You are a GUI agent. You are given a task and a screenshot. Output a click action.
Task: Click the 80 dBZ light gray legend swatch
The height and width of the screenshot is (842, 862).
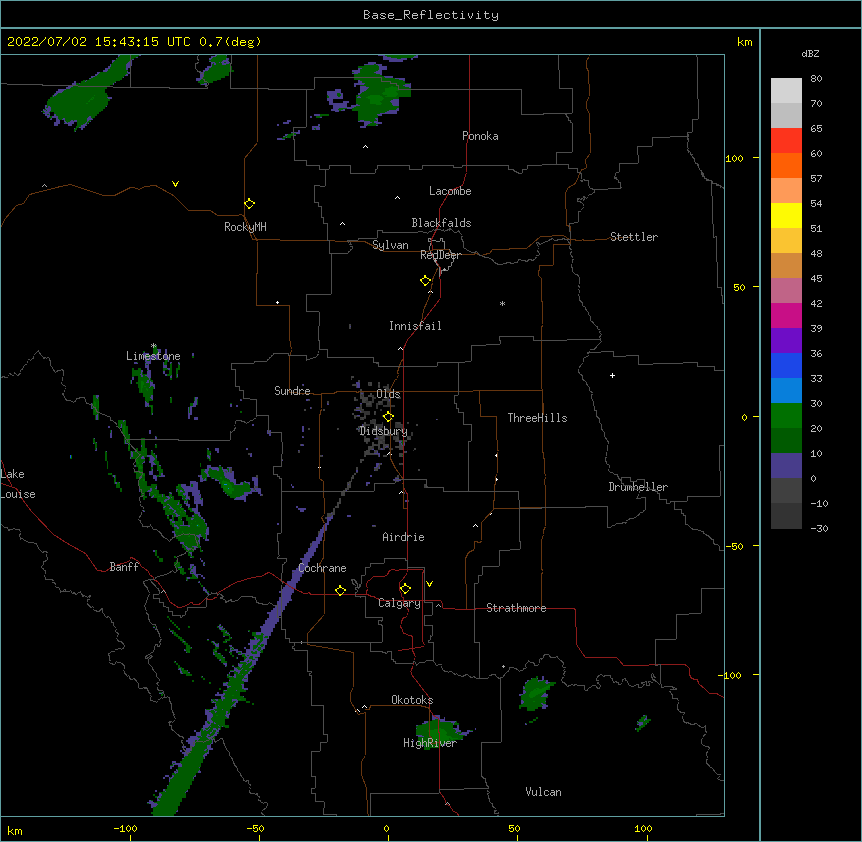786,90
